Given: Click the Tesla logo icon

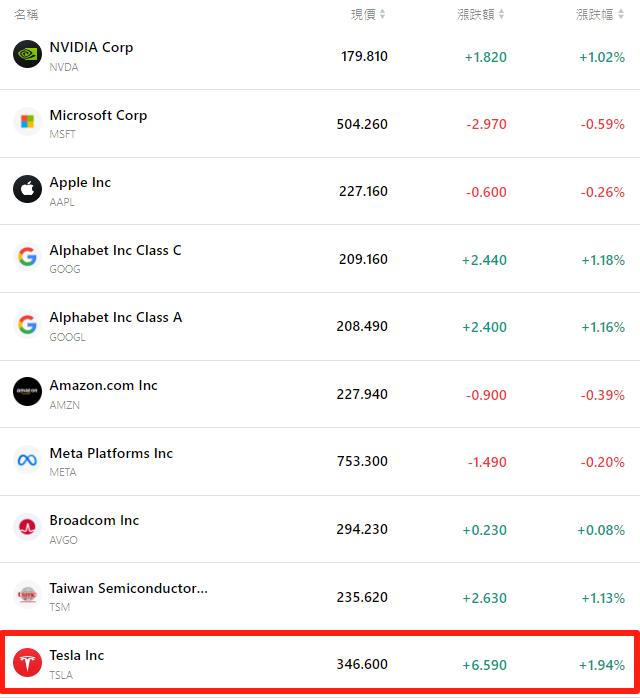Looking at the screenshot, I should pos(27,662).
